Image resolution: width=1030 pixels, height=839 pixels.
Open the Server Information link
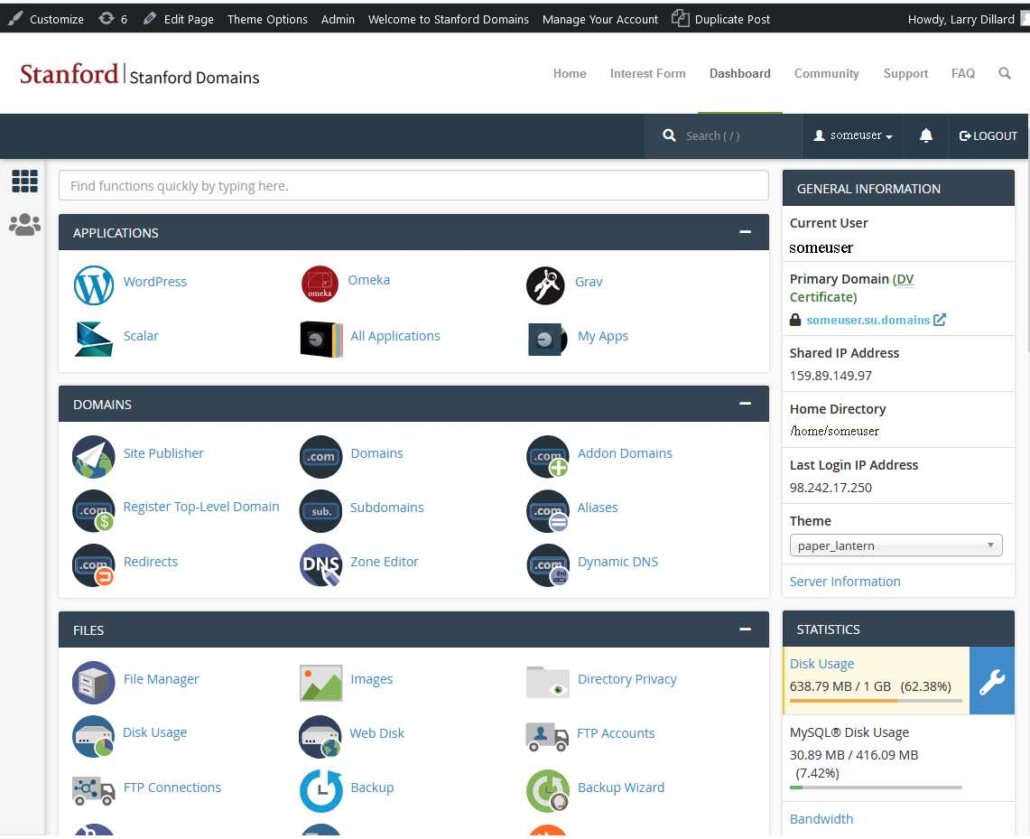click(x=845, y=581)
